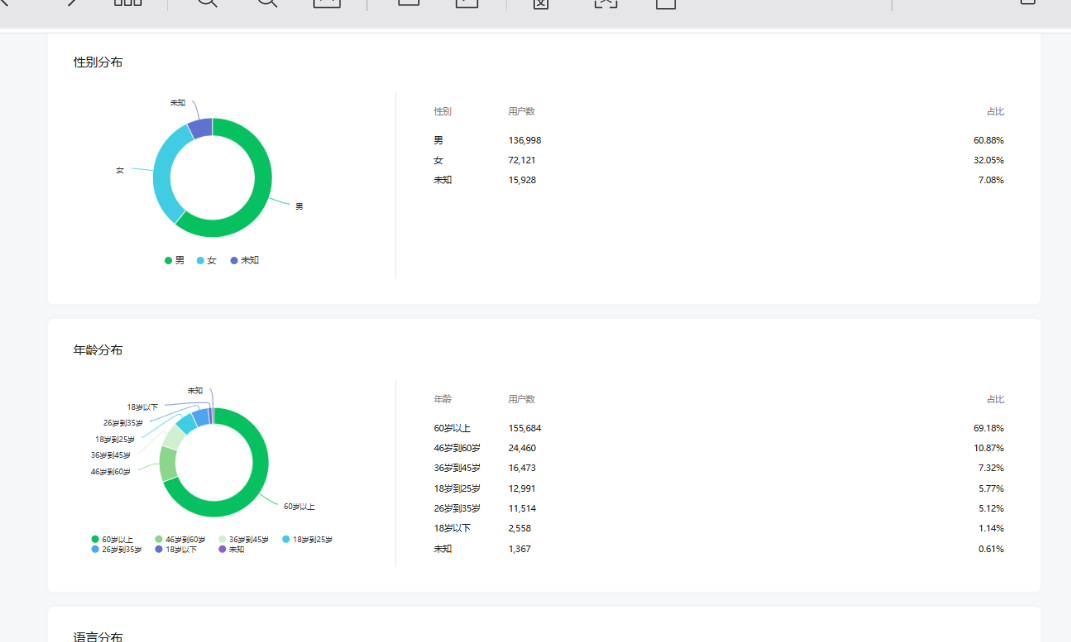Image resolution: width=1071 pixels, height=642 pixels.
Task: Toggle the 36岁到45岁 legend entry
Action: (x=244, y=540)
